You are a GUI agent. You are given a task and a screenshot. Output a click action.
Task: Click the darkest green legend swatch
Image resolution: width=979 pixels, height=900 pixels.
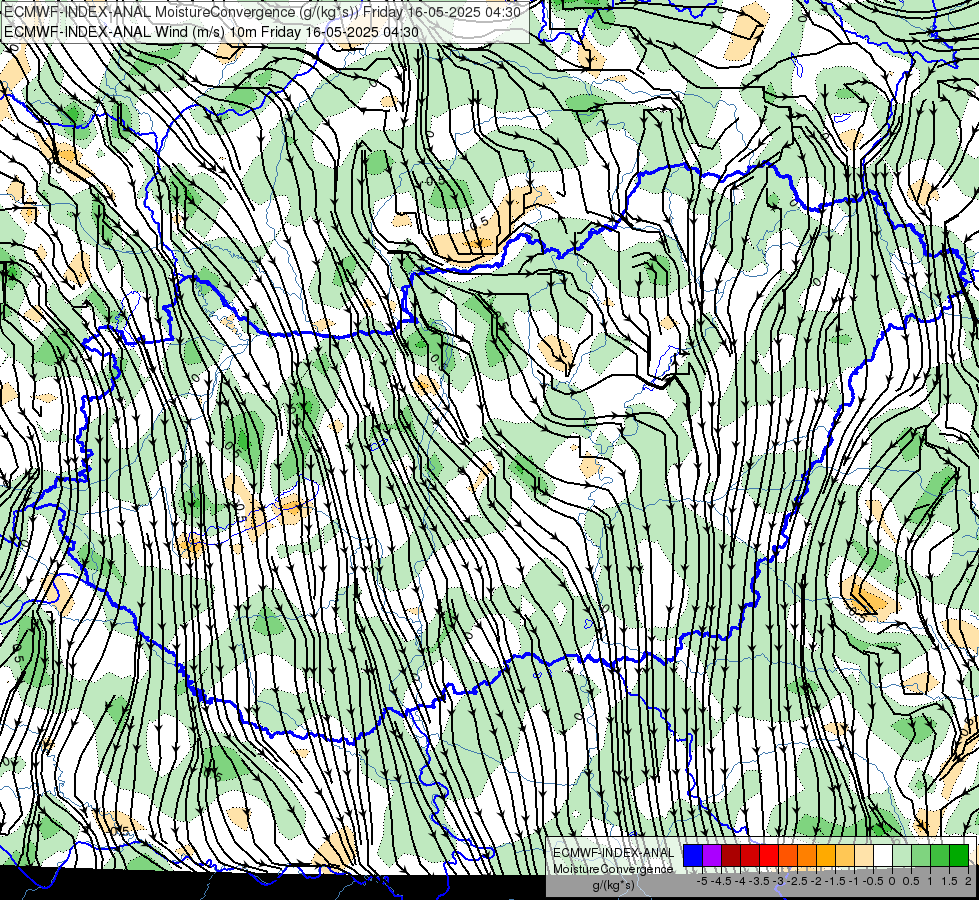959,856
